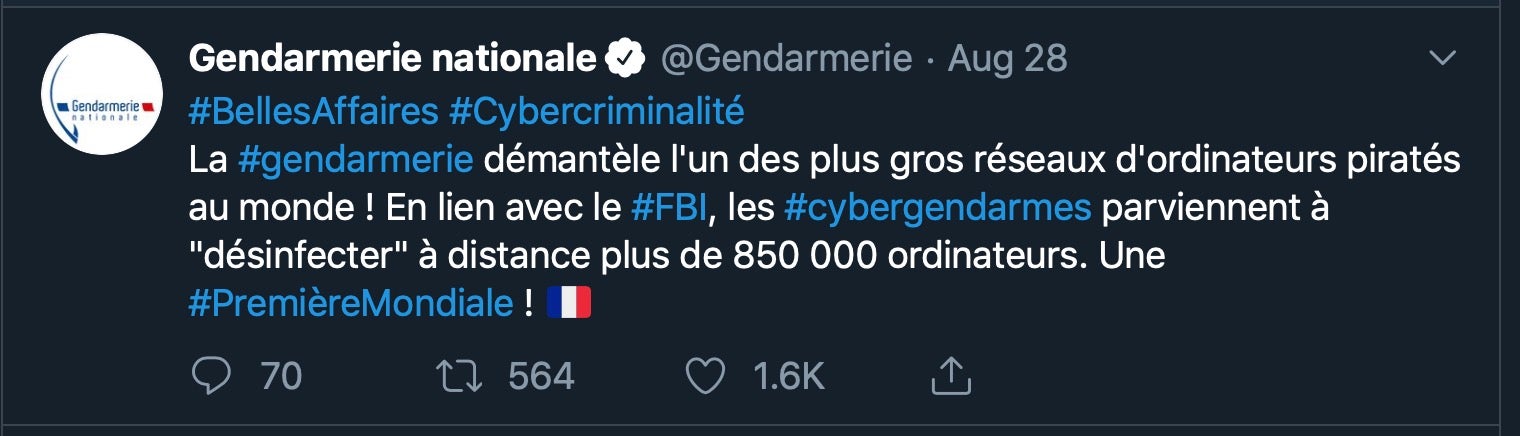Open the #Cybercriminalité hashtag
This screenshot has width=1520, height=436.
pyautogui.click(x=597, y=111)
